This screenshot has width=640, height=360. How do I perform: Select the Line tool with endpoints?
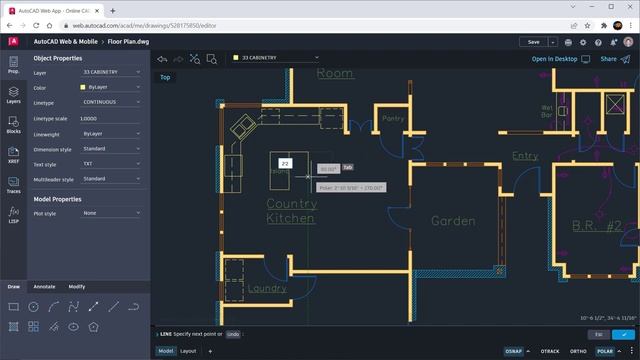pos(93,307)
